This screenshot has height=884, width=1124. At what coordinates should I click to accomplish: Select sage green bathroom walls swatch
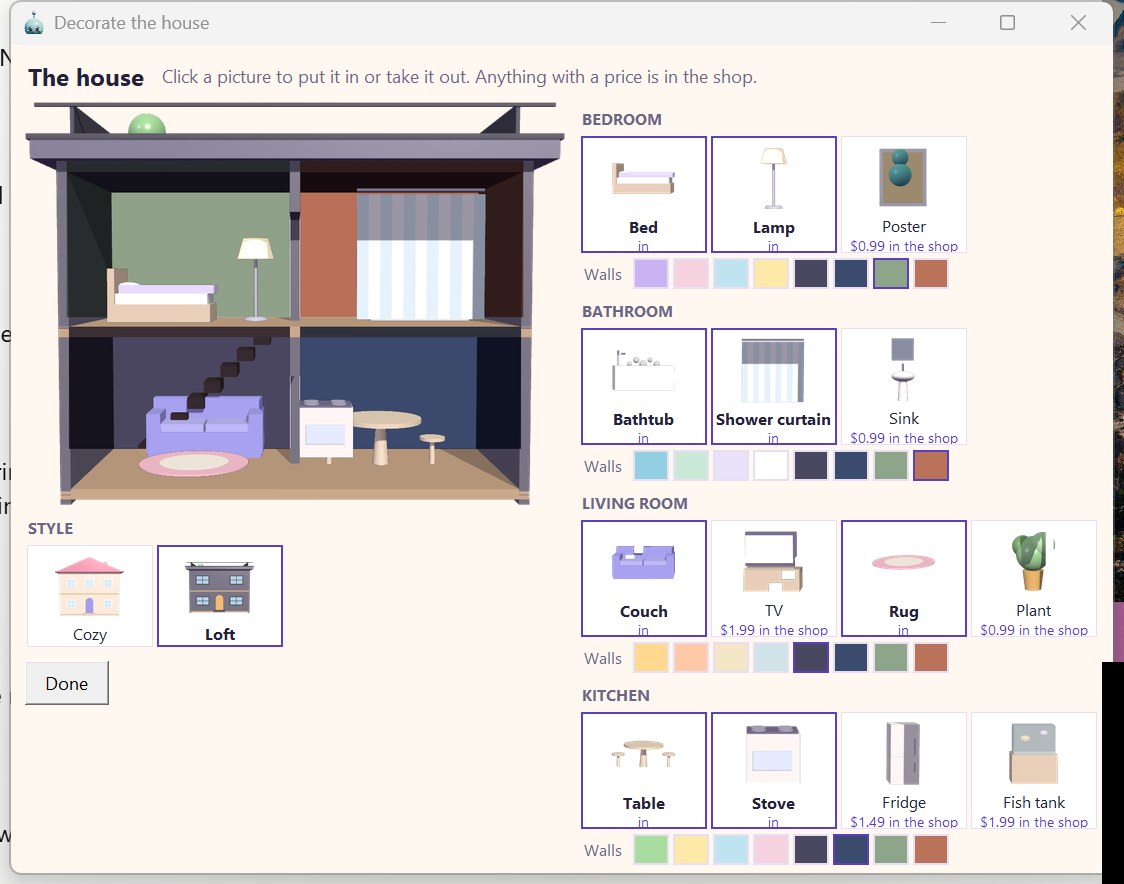pyautogui.click(x=891, y=466)
